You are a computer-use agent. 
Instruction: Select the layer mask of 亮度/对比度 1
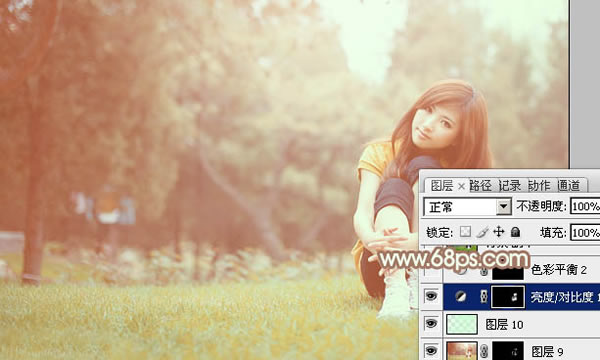(x=508, y=296)
